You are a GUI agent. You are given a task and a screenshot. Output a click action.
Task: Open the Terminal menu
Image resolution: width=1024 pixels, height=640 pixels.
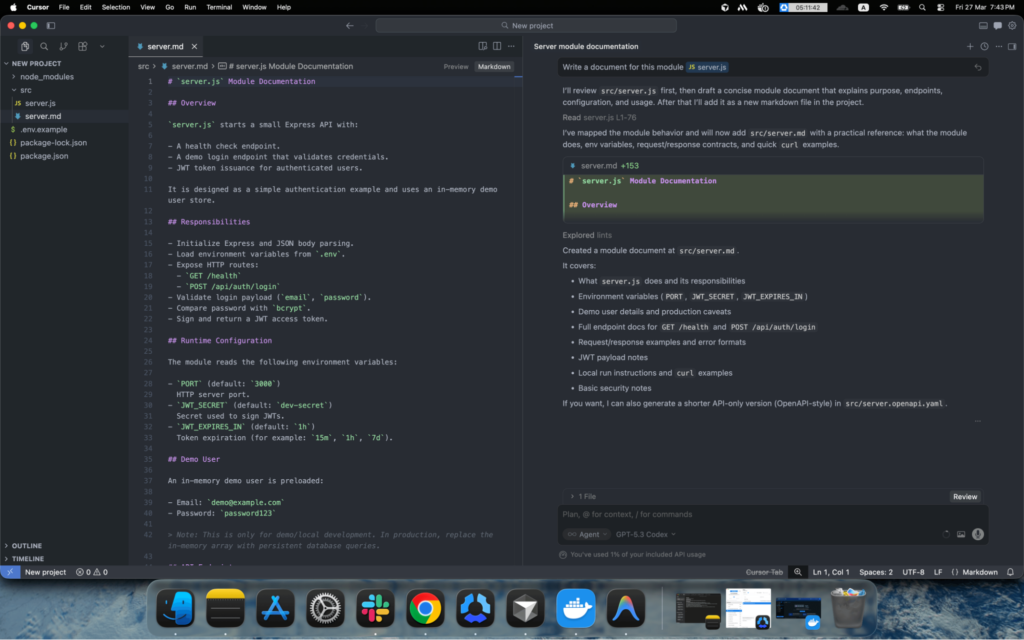(x=219, y=8)
